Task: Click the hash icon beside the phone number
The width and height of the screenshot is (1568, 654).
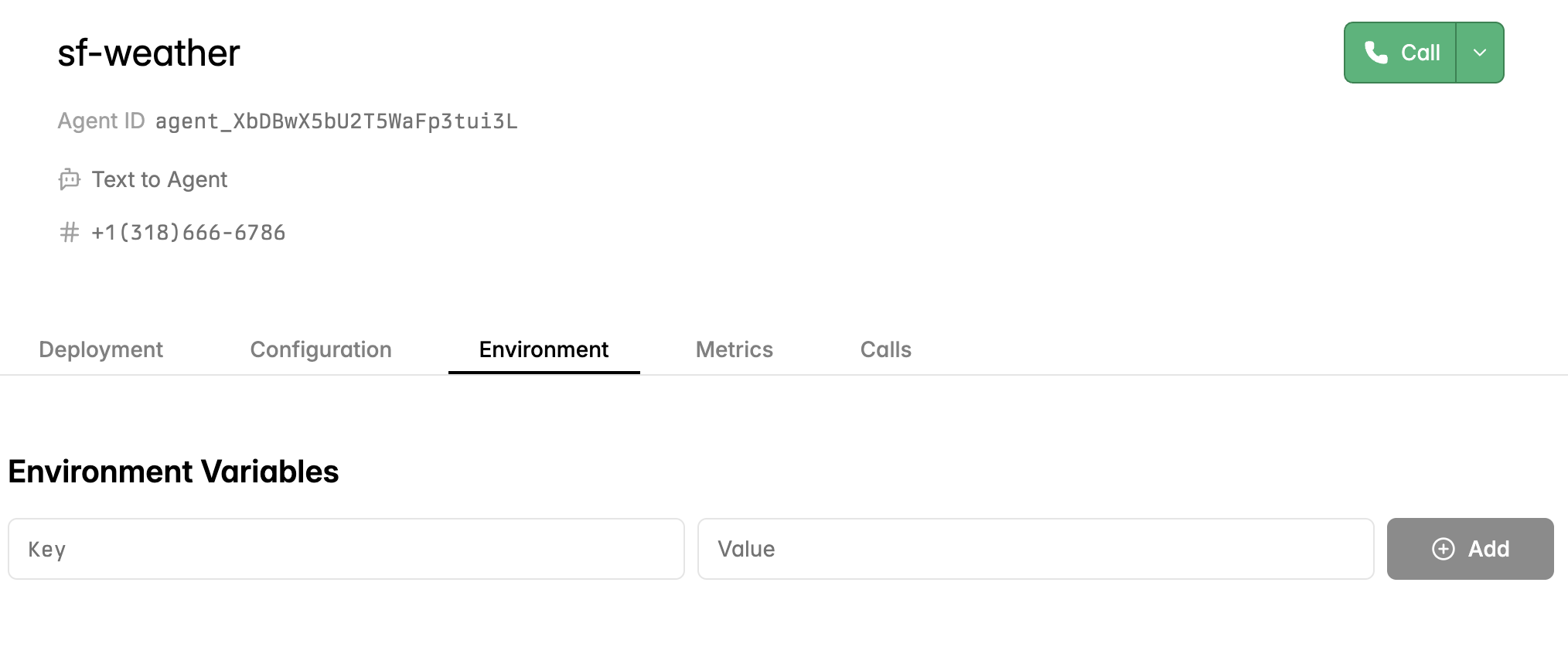Action: pos(69,232)
